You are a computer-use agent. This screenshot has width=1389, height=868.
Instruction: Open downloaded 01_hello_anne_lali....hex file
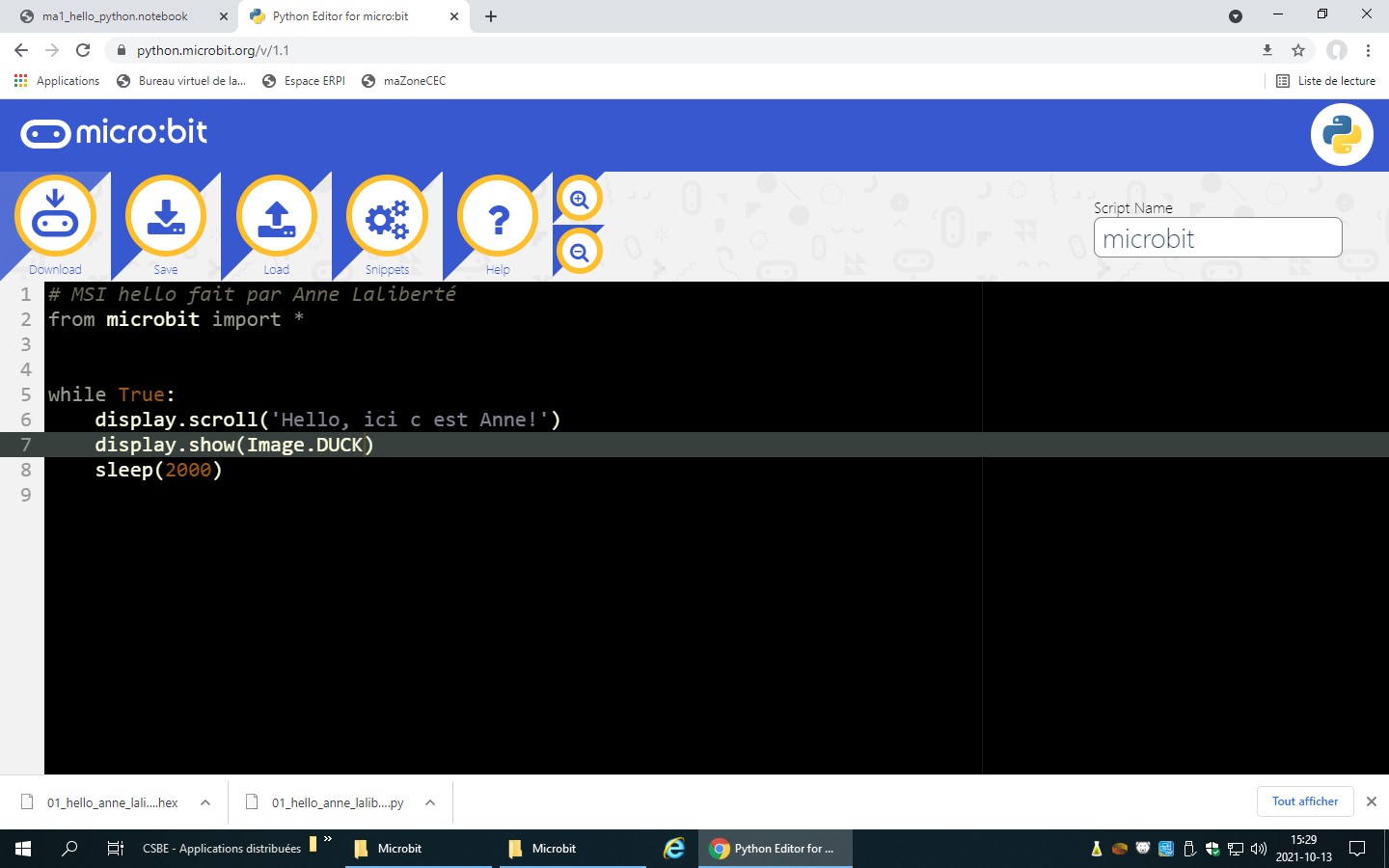[100, 802]
